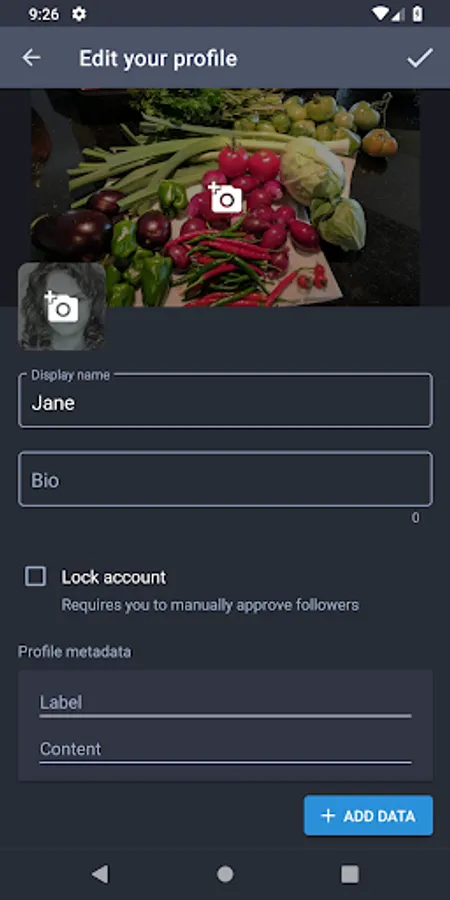Select the Content metadata field
The width and height of the screenshot is (450, 900).
225,750
